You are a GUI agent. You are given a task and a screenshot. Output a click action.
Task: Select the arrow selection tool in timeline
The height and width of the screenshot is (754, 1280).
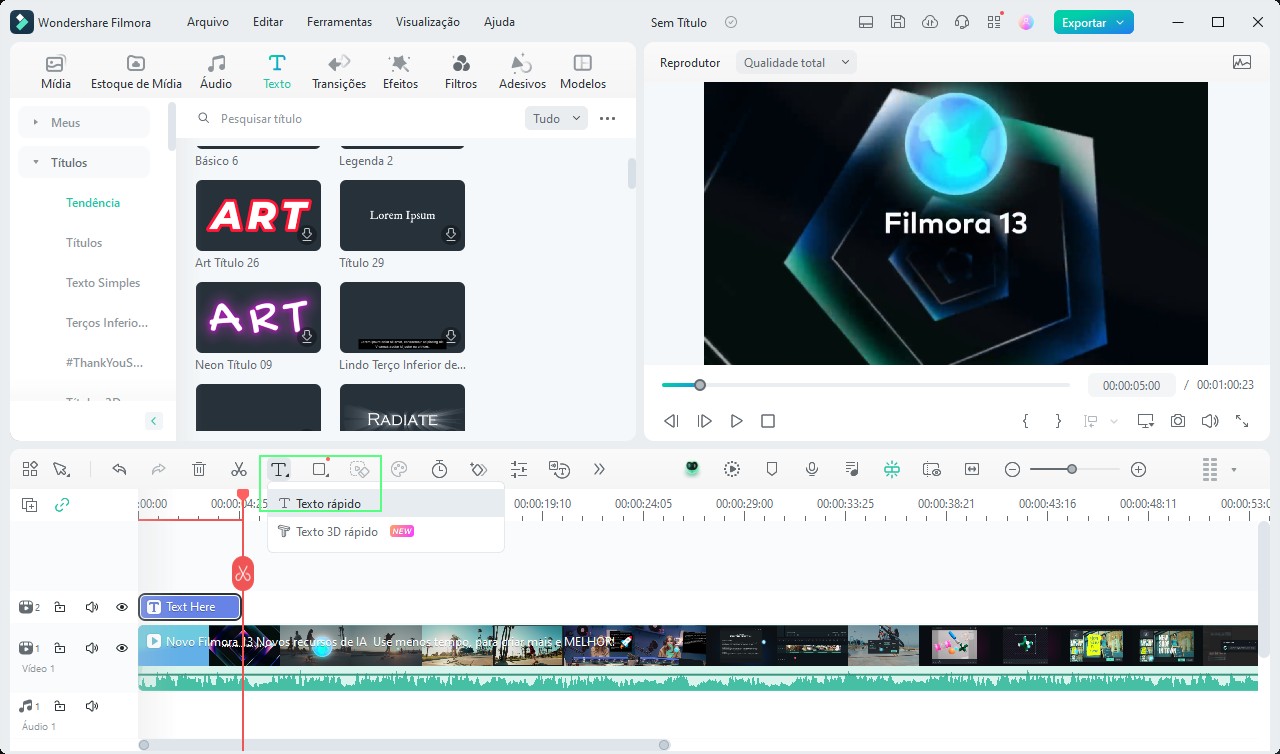coord(61,469)
